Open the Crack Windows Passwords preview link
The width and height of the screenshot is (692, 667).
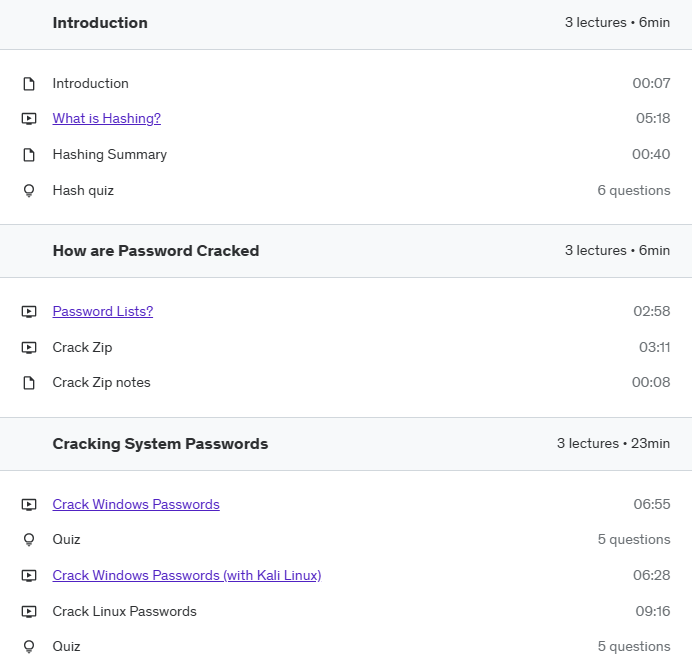[x=136, y=504]
